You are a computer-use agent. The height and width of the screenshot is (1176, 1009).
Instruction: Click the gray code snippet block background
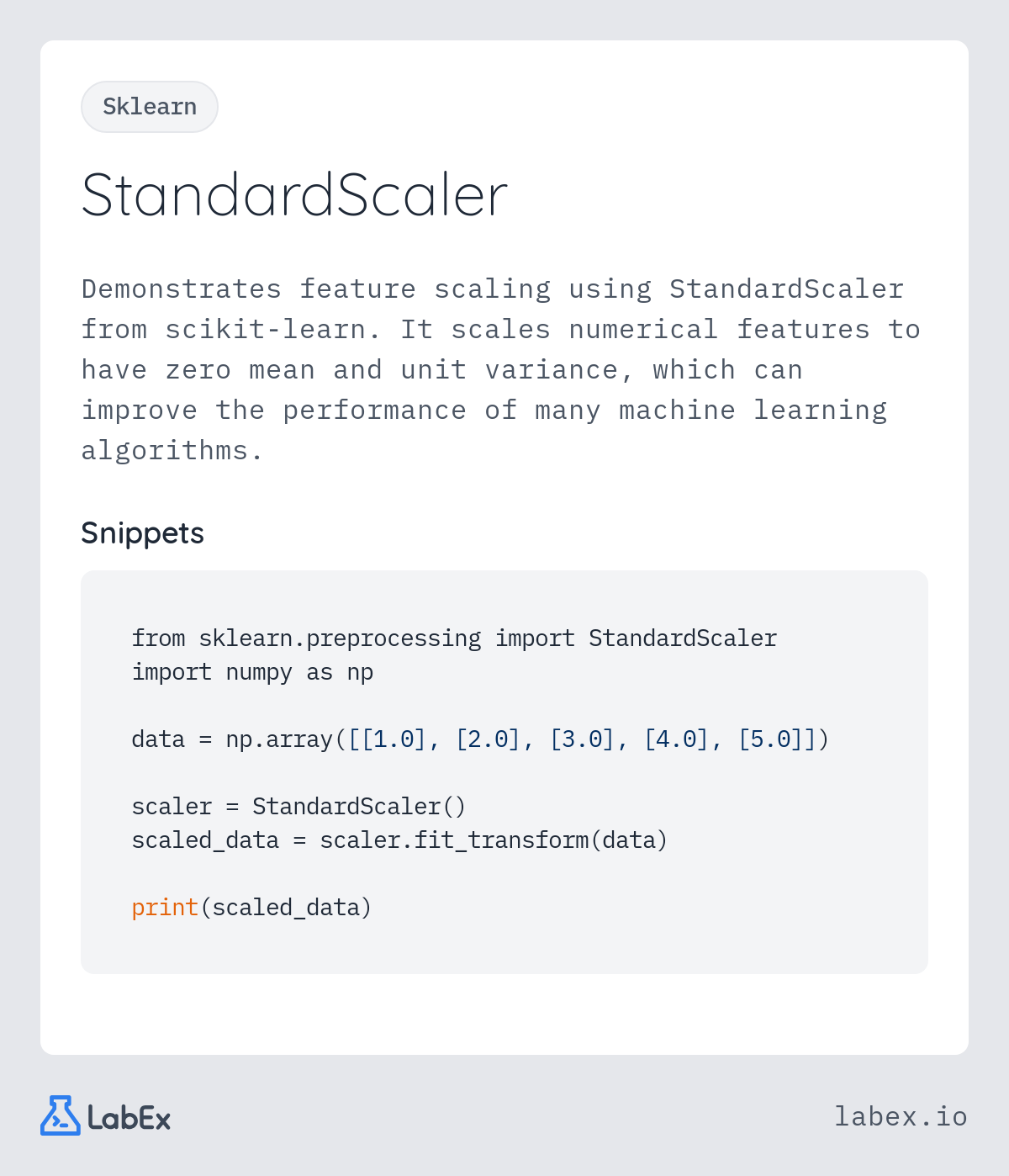504,772
